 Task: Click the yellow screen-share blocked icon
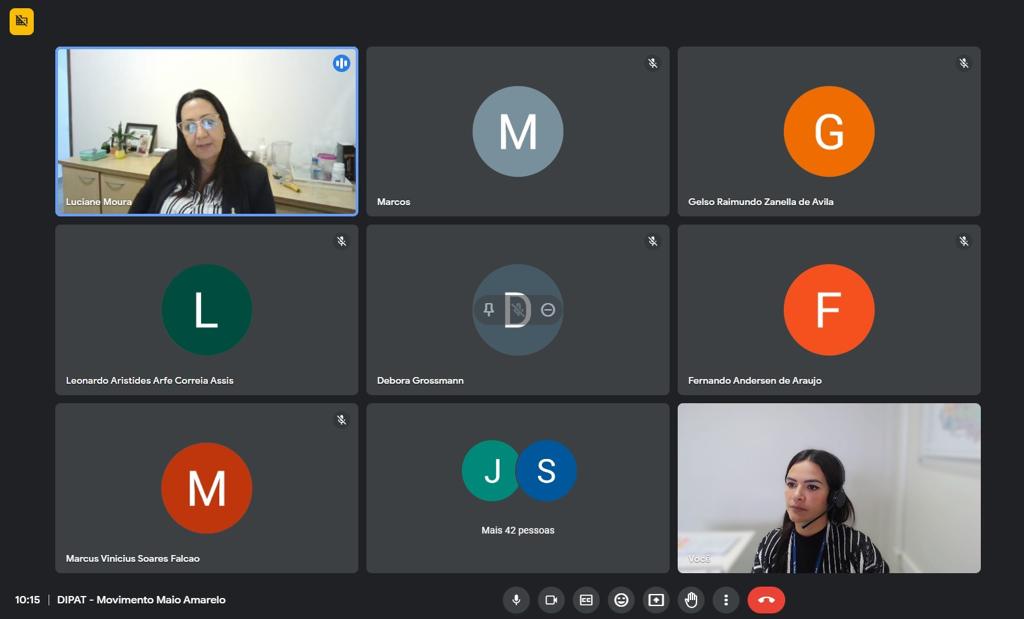22,22
